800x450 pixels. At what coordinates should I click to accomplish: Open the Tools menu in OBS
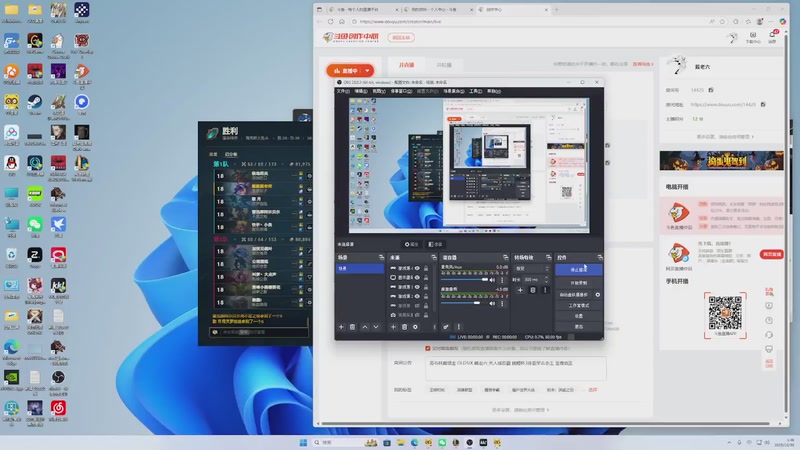tap(475, 91)
